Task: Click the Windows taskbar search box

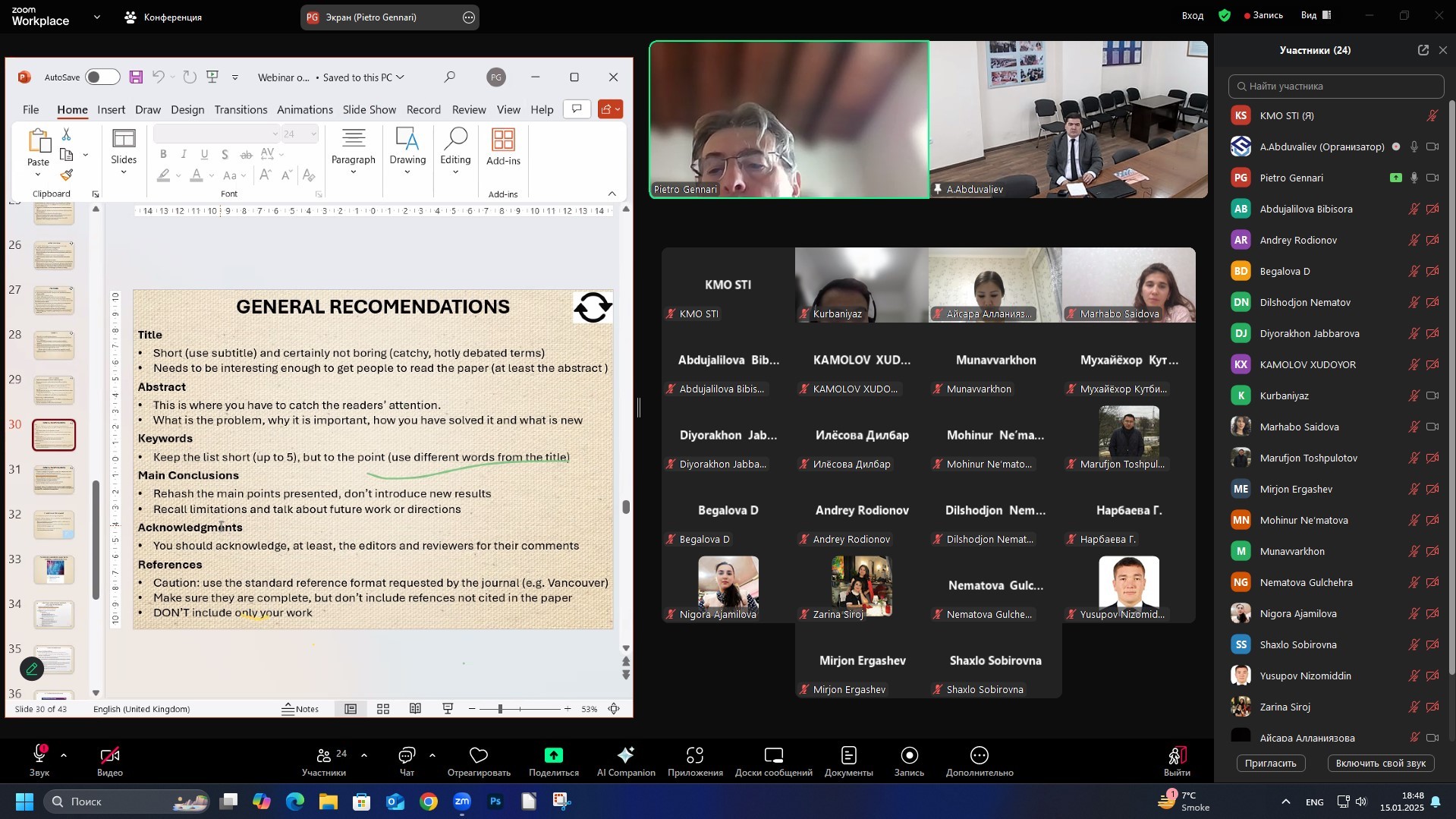Action: click(x=127, y=802)
